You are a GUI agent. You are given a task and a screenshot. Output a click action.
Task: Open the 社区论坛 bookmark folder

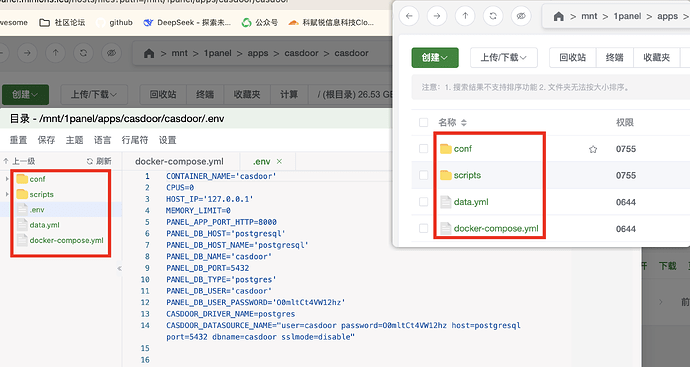click(x=62, y=22)
